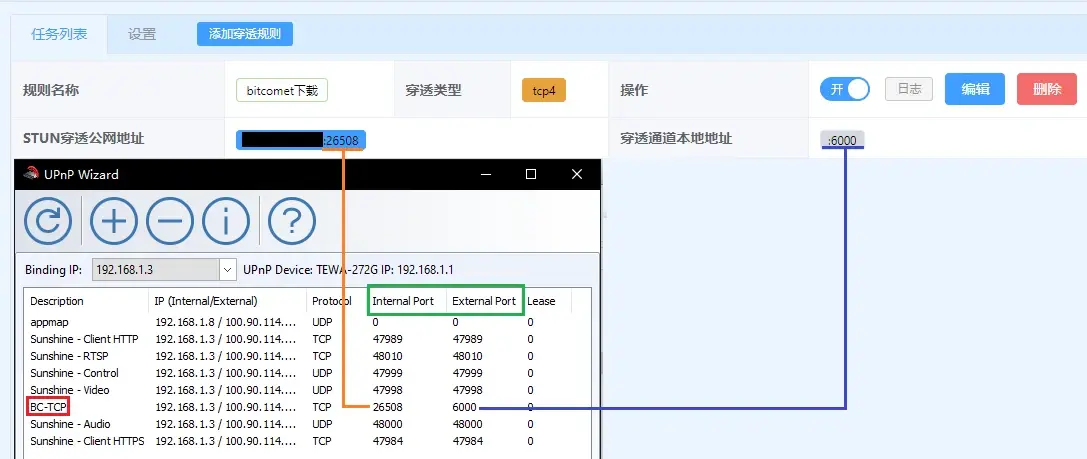Select the Sunshine - RTSP row
1087x459 pixels.
click(308, 356)
